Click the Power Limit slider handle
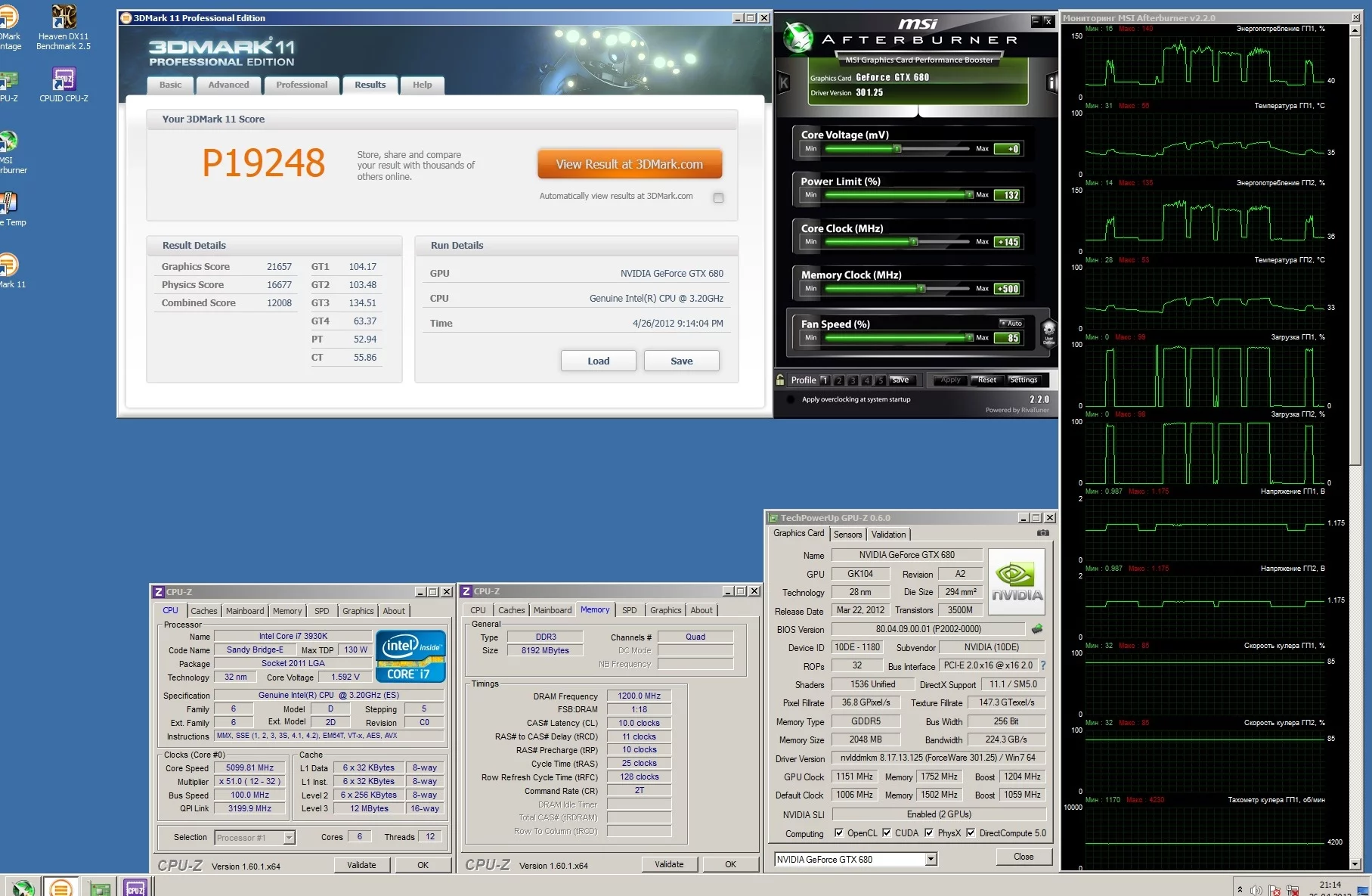Viewport: 1372px width, 896px height. click(x=970, y=195)
